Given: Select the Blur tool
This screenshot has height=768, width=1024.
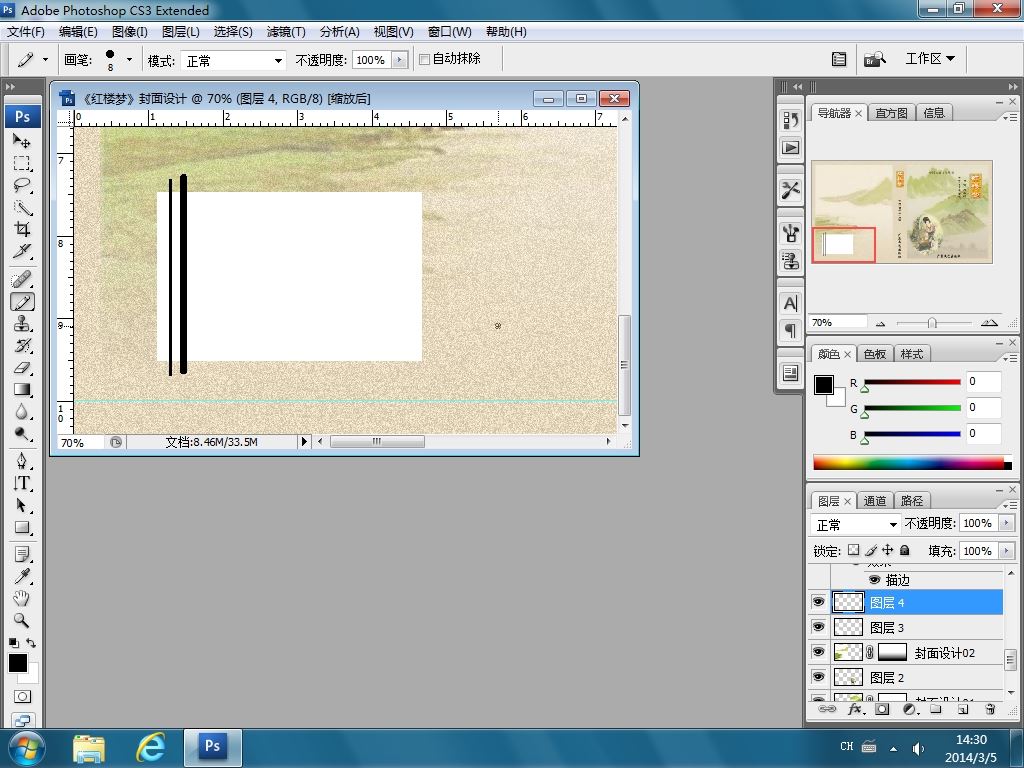Looking at the screenshot, I should pyautogui.click(x=22, y=412).
